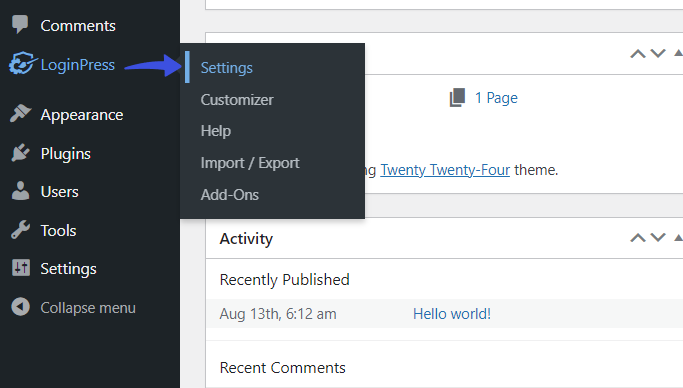Click the Recent Comments heading
Viewport: 683px width, 388px height.
pyautogui.click(x=282, y=368)
